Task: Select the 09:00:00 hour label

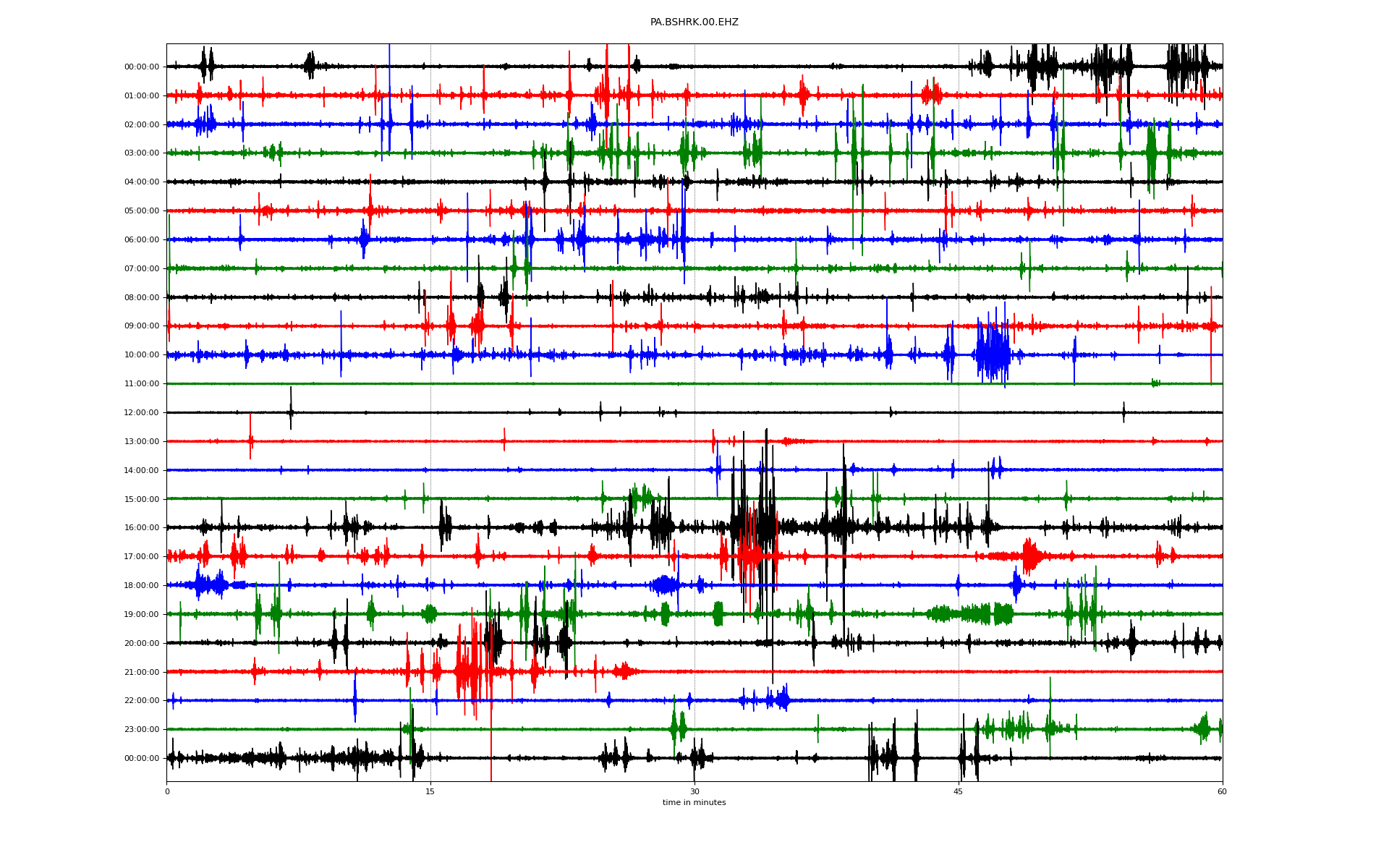Action: coord(142,326)
